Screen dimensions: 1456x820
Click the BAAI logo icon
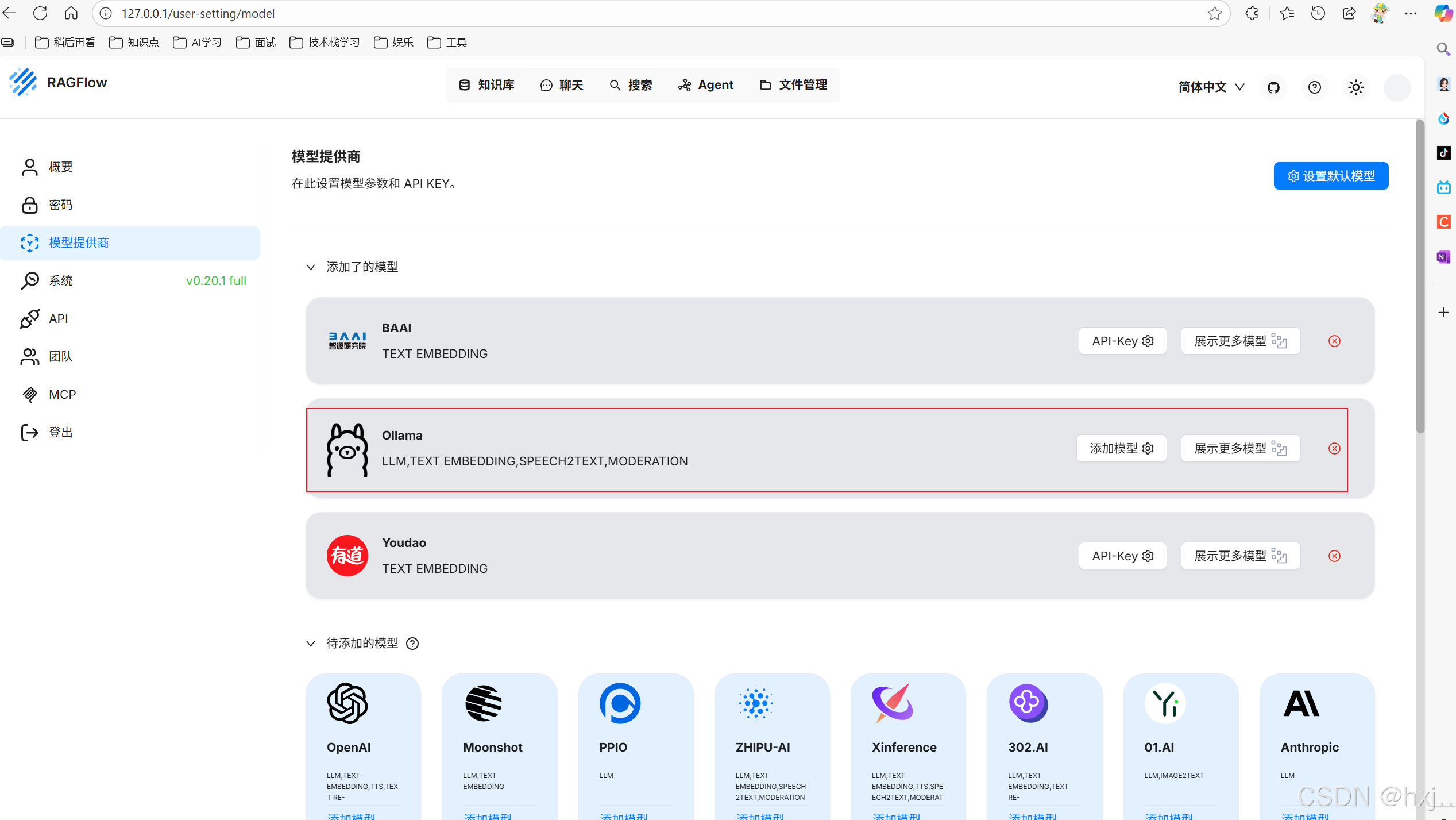pyautogui.click(x=347, y=341)
